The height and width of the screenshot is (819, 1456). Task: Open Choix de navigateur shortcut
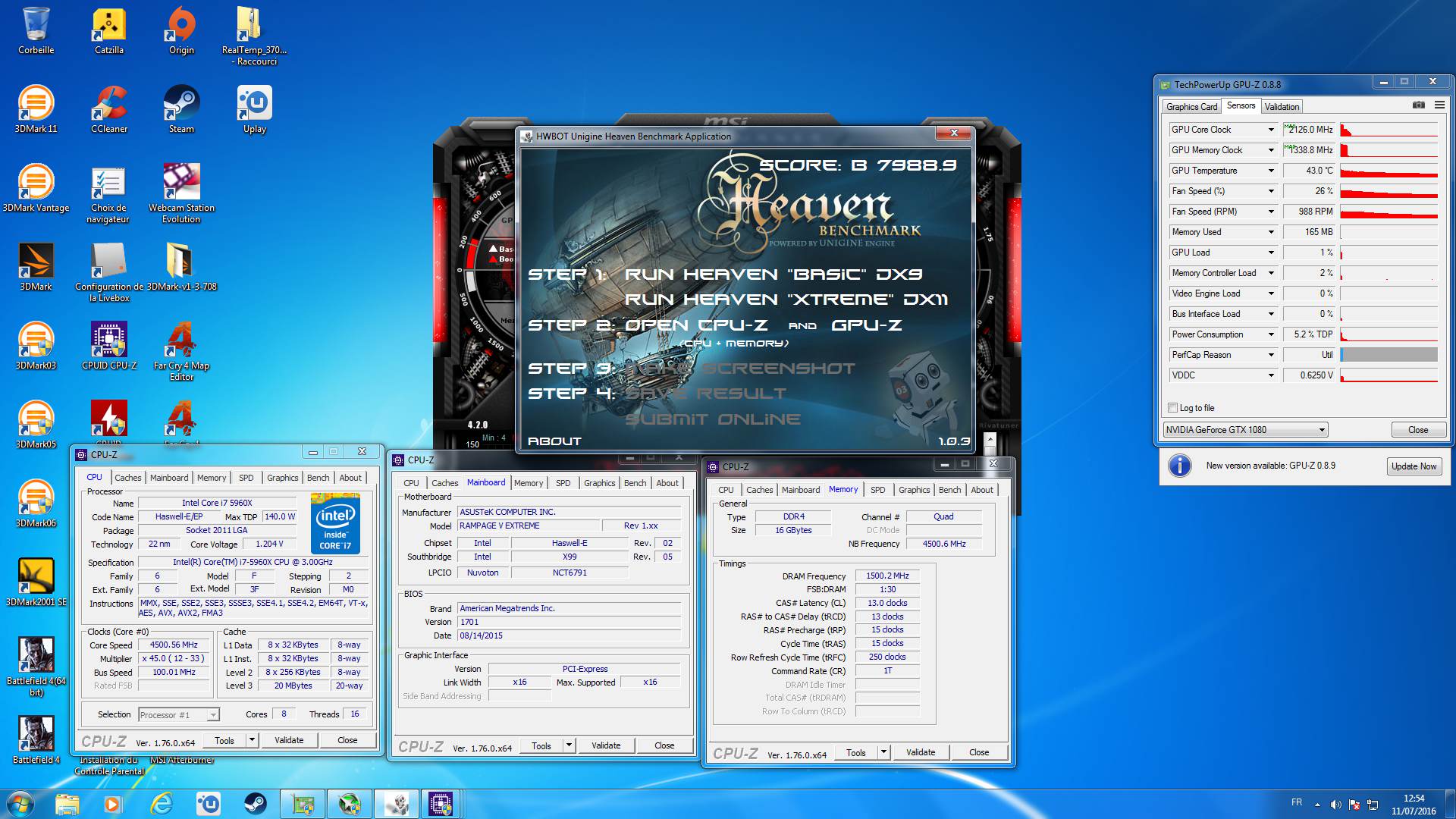click(108, 194)
